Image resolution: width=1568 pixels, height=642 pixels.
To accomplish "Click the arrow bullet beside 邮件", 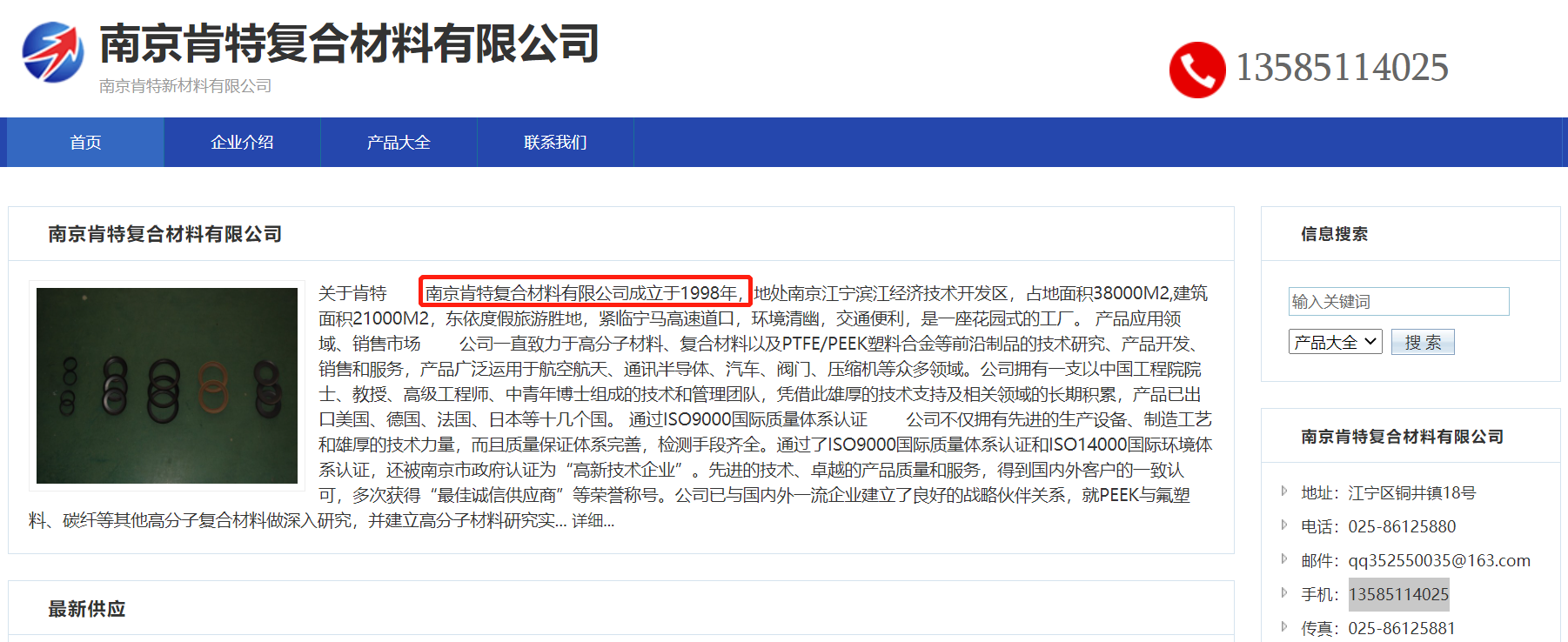I will (1284, 558).
